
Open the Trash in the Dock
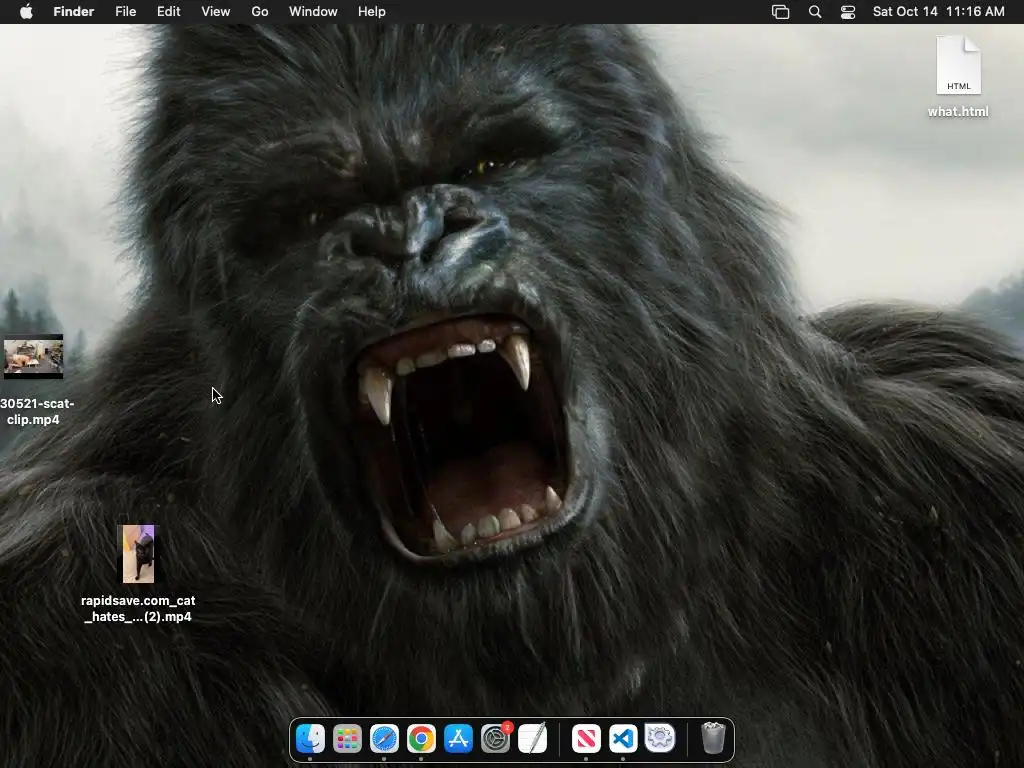[x=713, y=738]
